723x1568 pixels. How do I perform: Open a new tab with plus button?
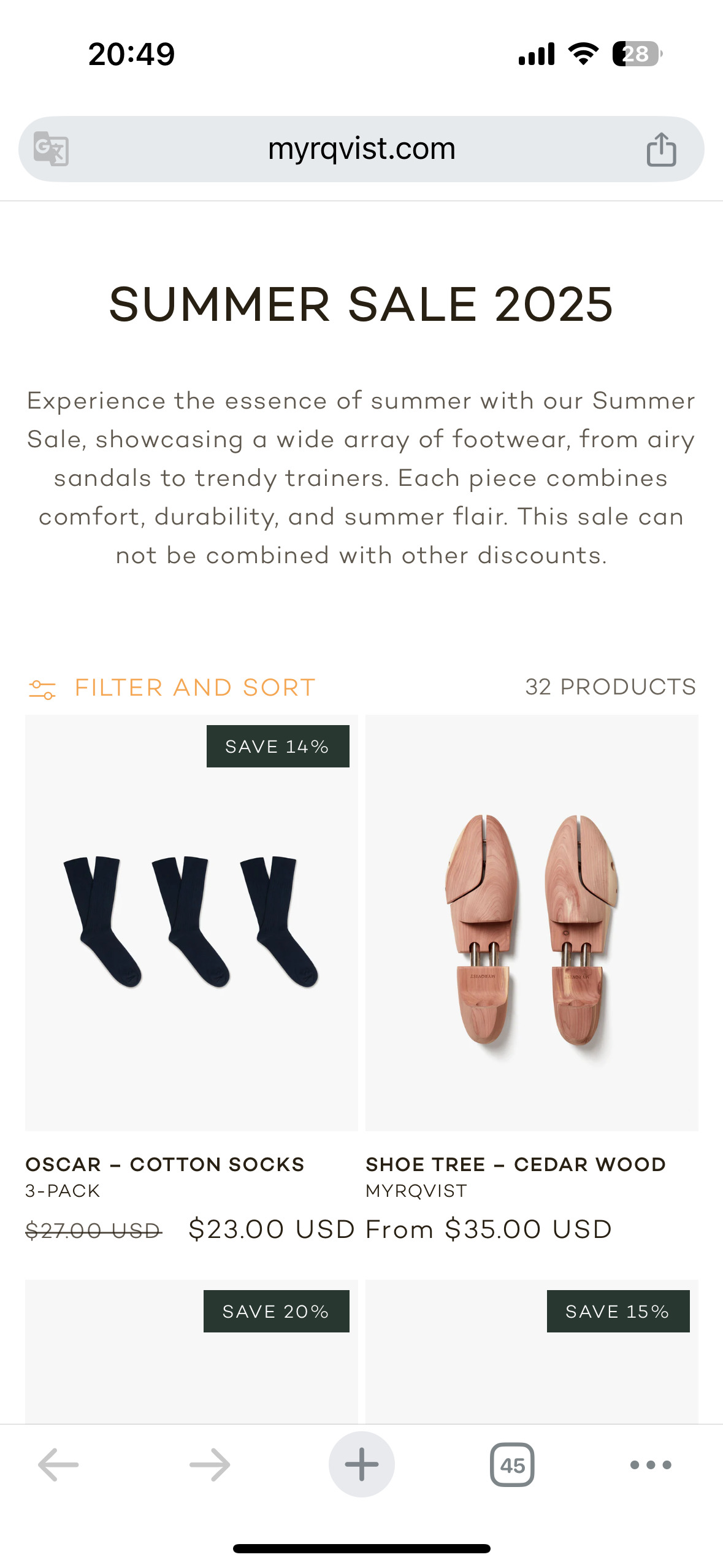pos(361,1464)
